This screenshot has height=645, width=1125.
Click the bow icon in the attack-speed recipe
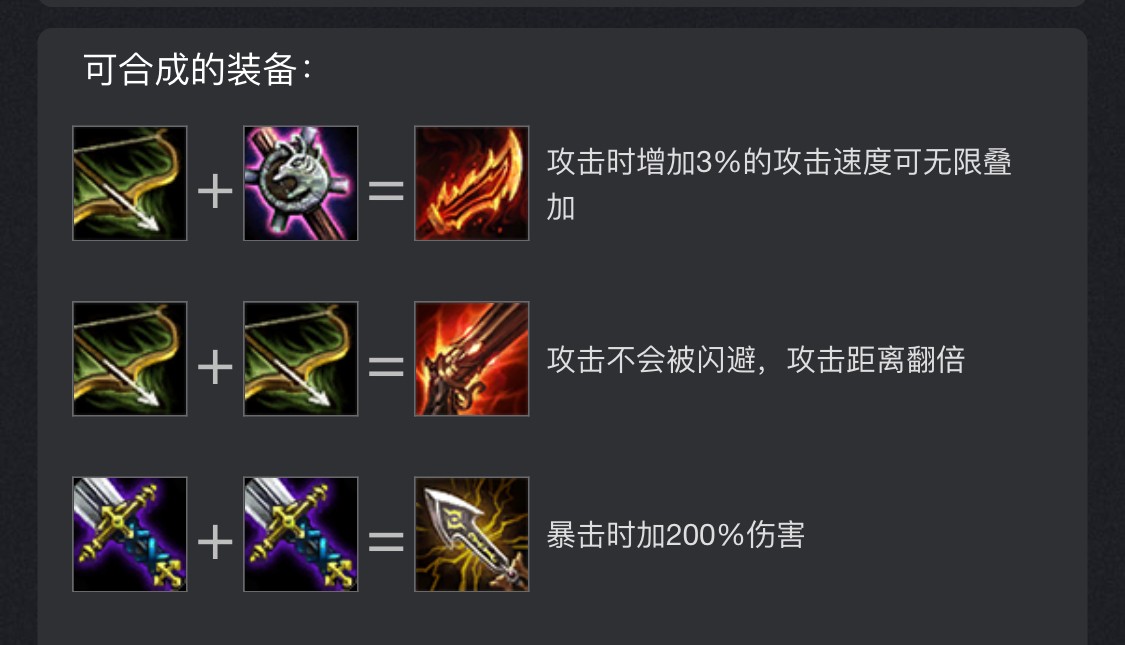click(x=130, y=183)
